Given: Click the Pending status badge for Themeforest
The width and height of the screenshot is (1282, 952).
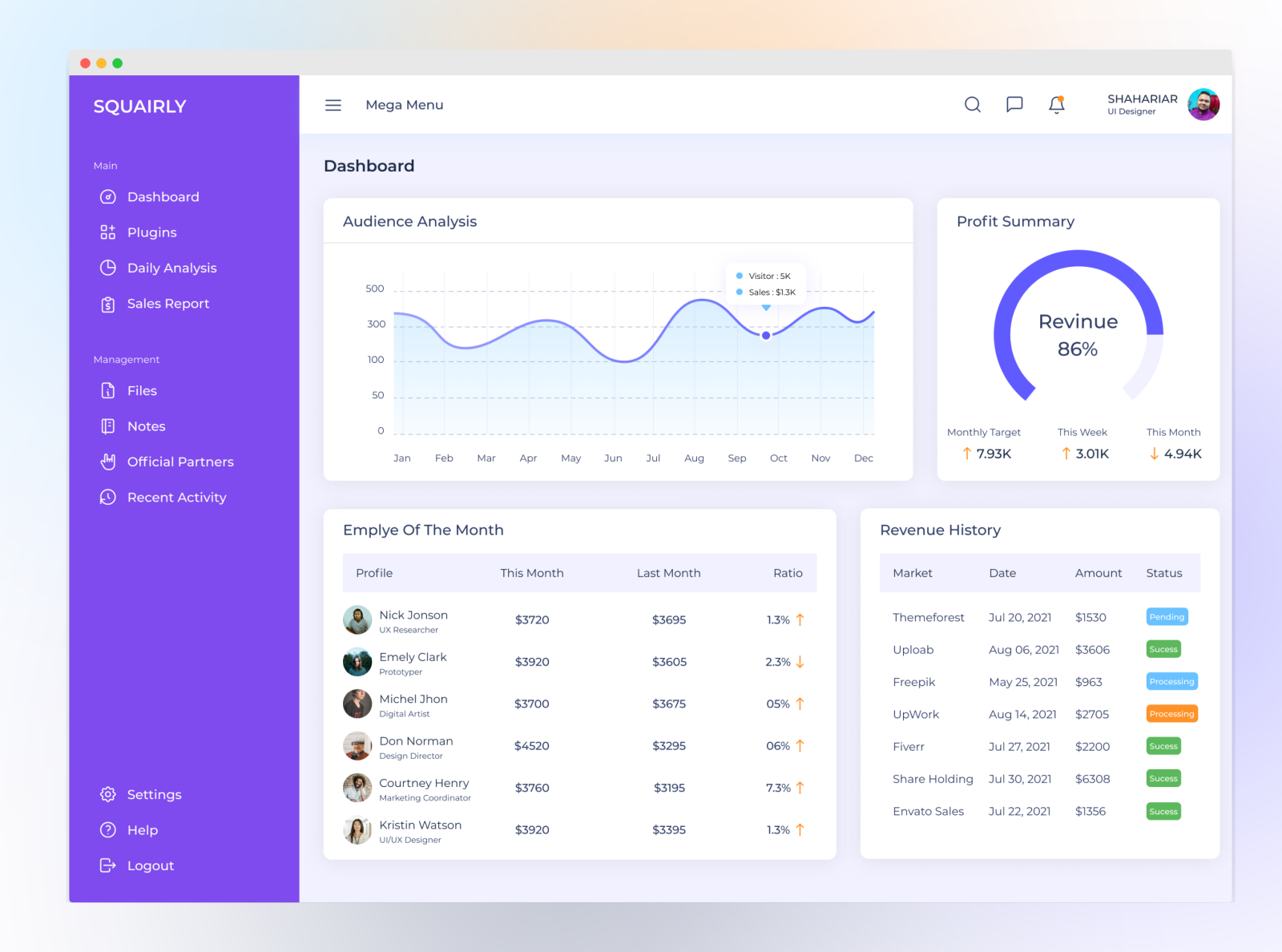Looking at the screenshot, I should (1167, 617).
